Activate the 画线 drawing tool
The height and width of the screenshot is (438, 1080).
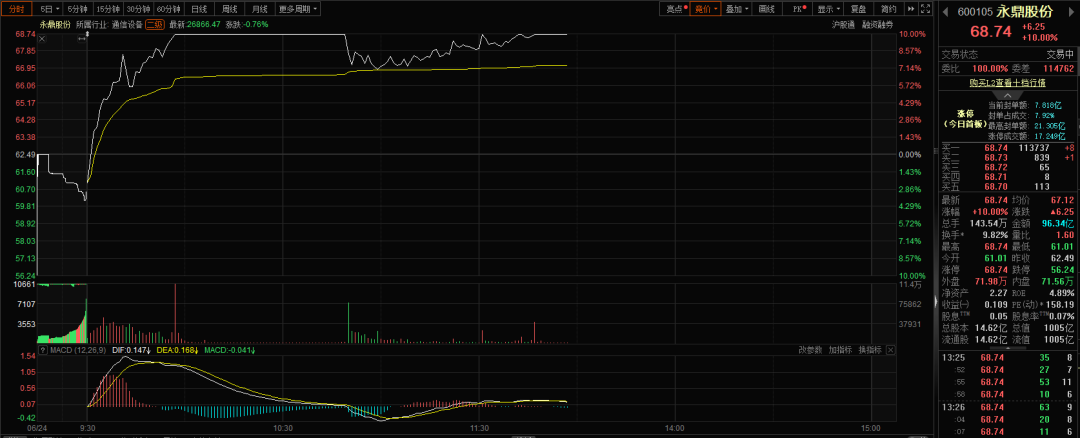[767, 9]
